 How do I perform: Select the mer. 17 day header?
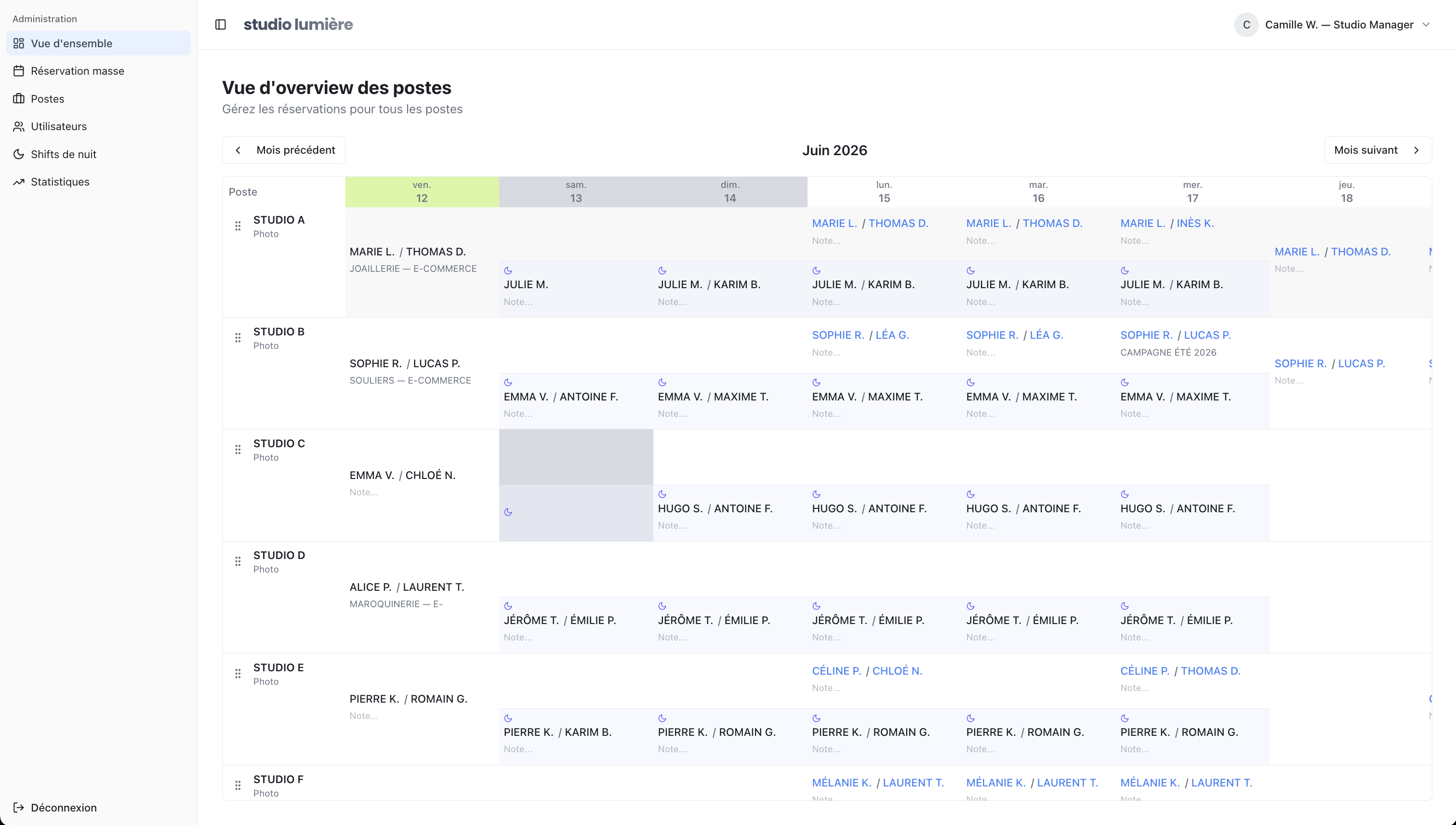coord(1192,192)
